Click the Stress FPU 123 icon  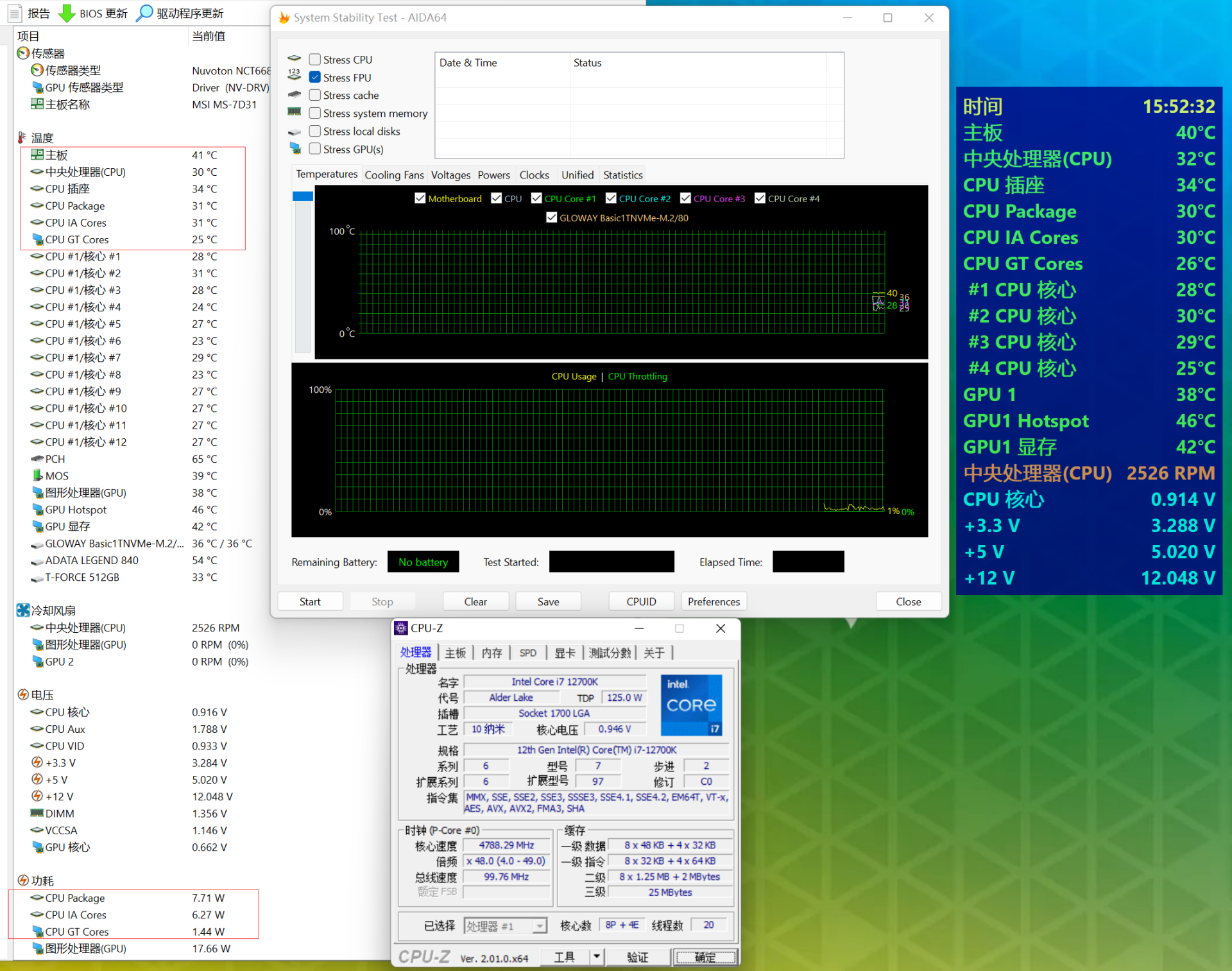click(295, 75)
